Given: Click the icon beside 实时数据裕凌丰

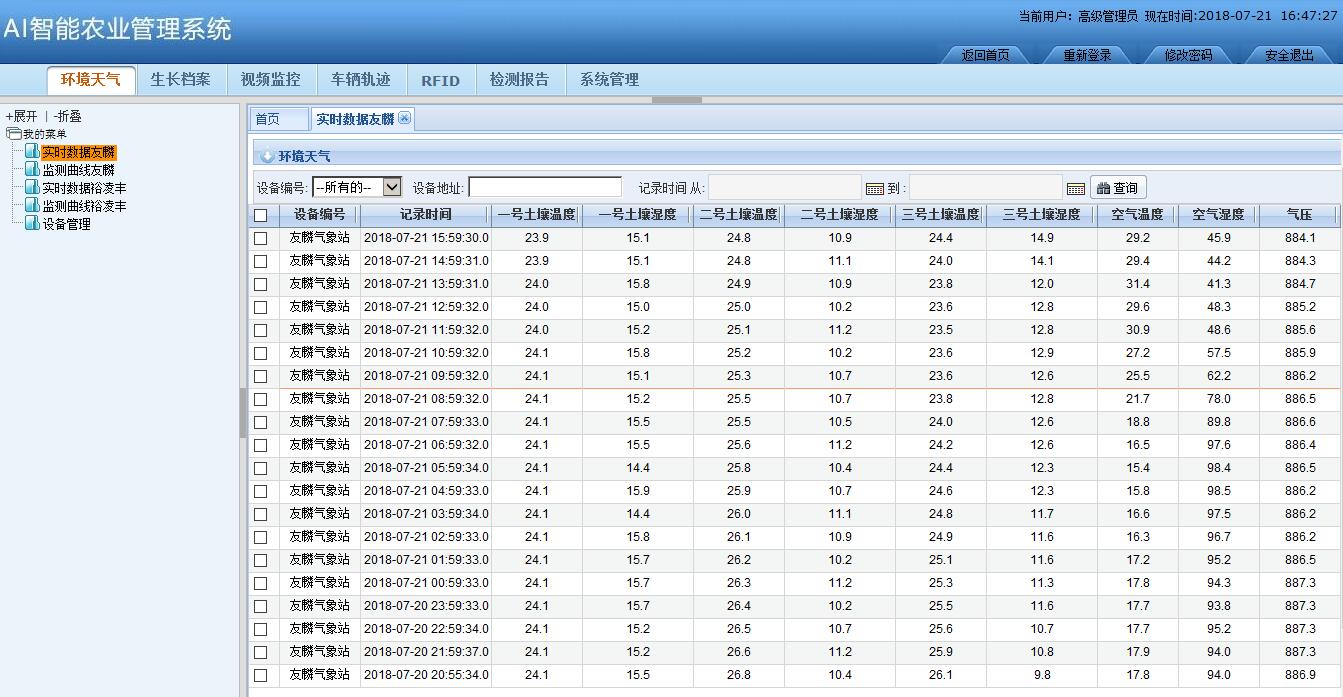Looking at the screenshot, I should (x=32, y=188).
